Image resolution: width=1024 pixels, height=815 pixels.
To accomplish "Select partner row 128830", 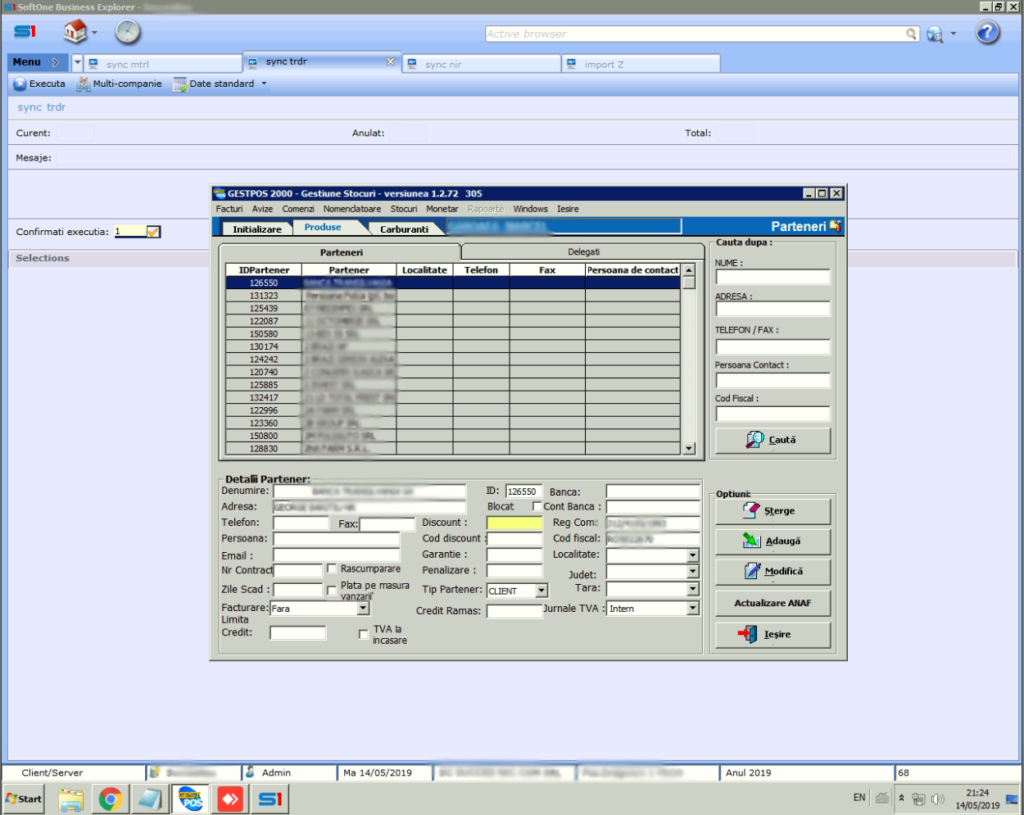I will 453,449.
